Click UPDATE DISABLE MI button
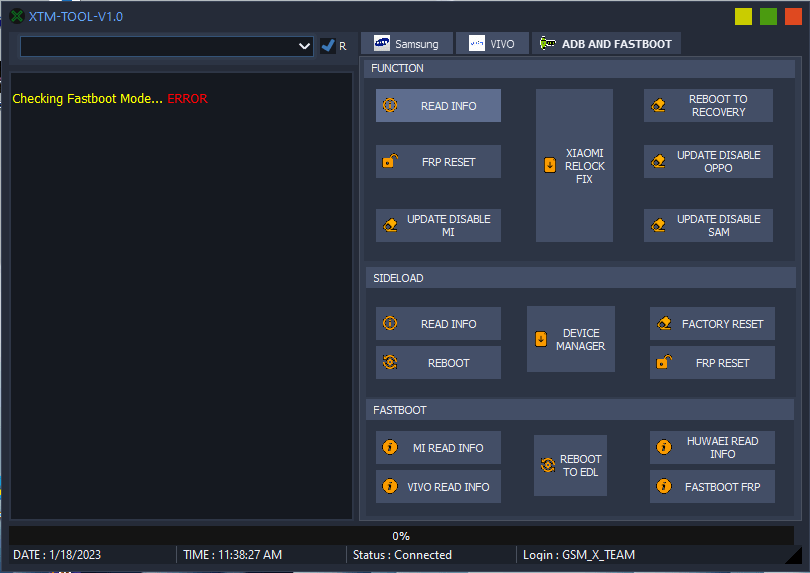Screen dimensions: 810x573 click(x=438, y=225)
